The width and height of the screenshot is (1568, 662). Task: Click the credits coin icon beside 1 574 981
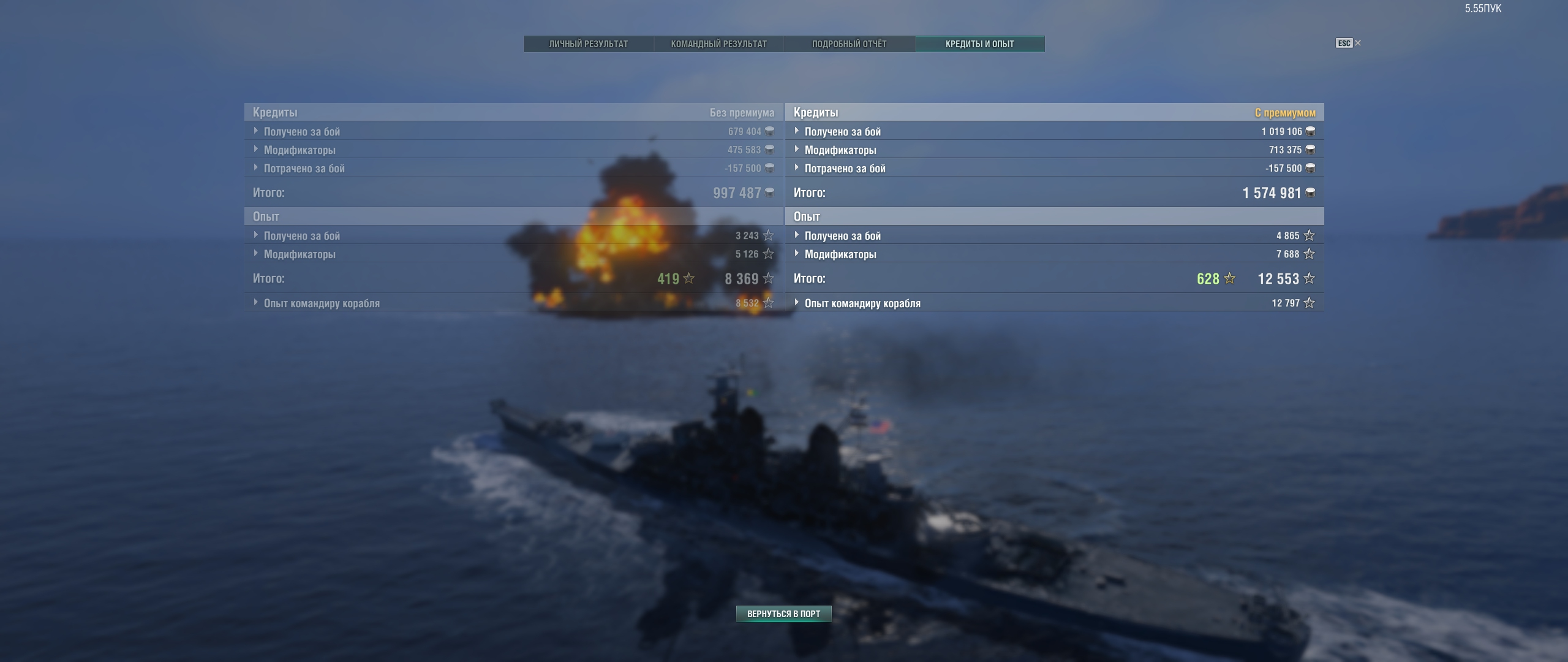point(1310,193)
